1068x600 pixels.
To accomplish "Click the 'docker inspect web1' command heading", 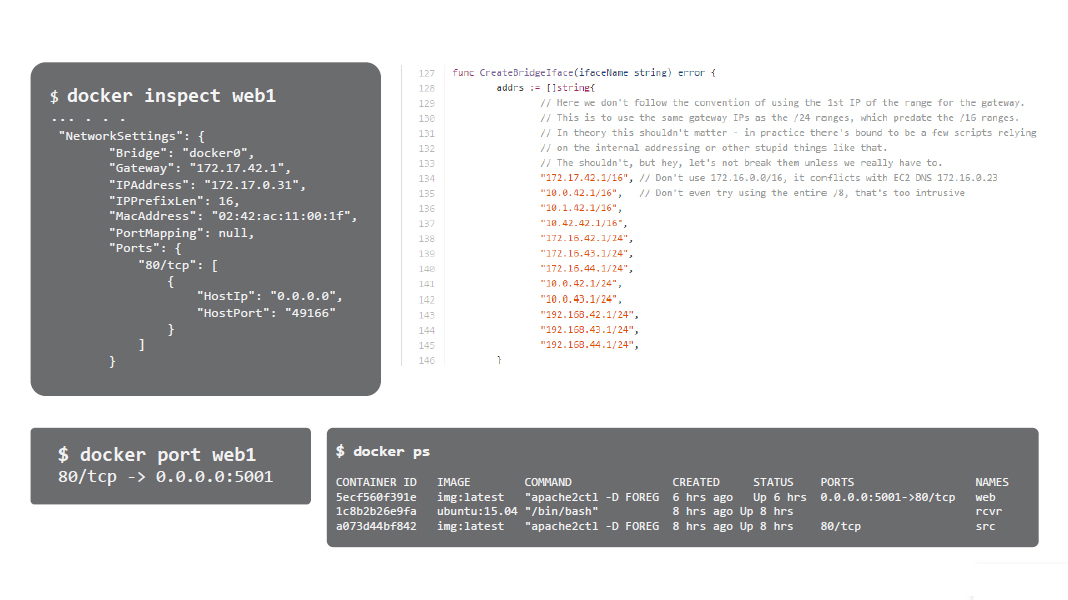I will (x=170, y=96).
